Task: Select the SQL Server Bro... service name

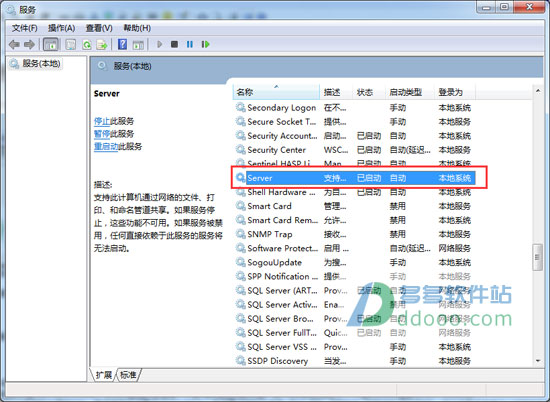Action: tap(281, 319)
